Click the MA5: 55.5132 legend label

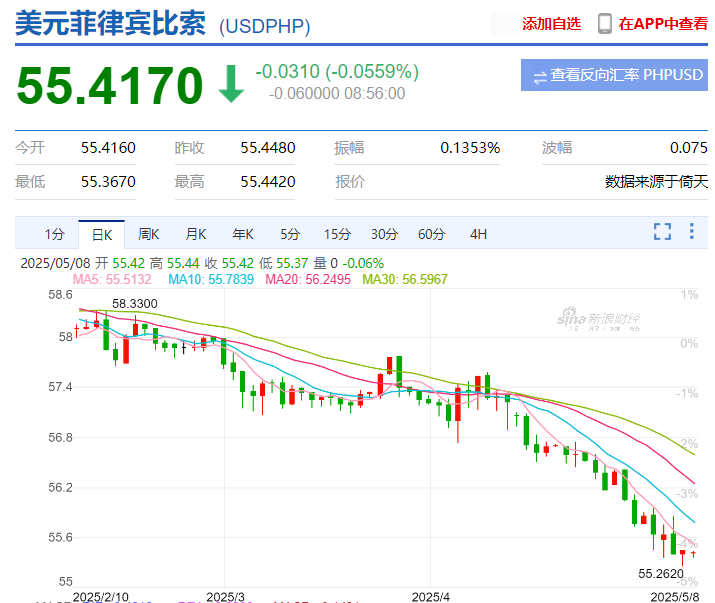tap(112, 279)
